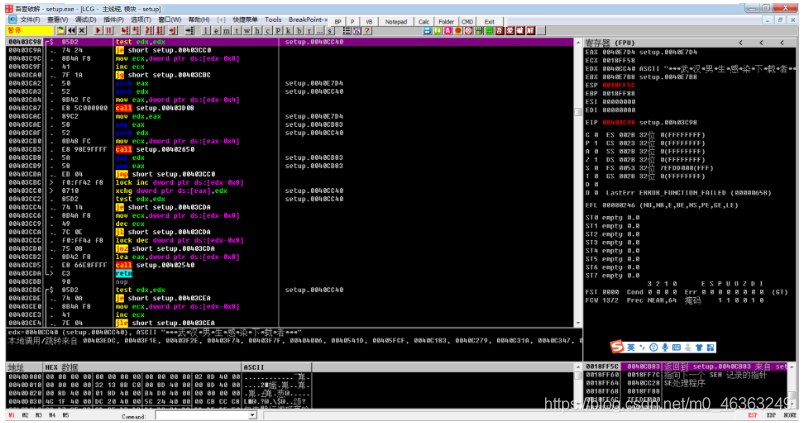802x423 pixels.
Task: Open the 帮助(H) Help menu
Action: [x=199, y=20]
